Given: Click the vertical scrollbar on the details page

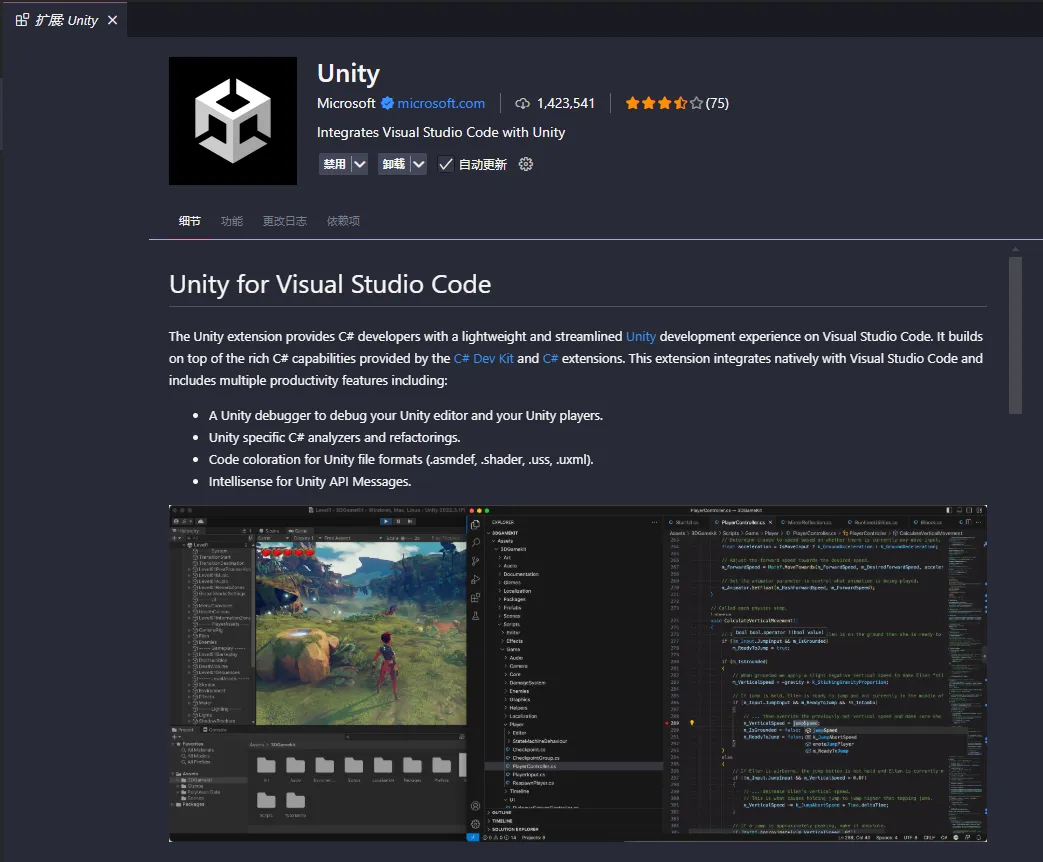Looking at the screenshot, I should click(1015, 335).
